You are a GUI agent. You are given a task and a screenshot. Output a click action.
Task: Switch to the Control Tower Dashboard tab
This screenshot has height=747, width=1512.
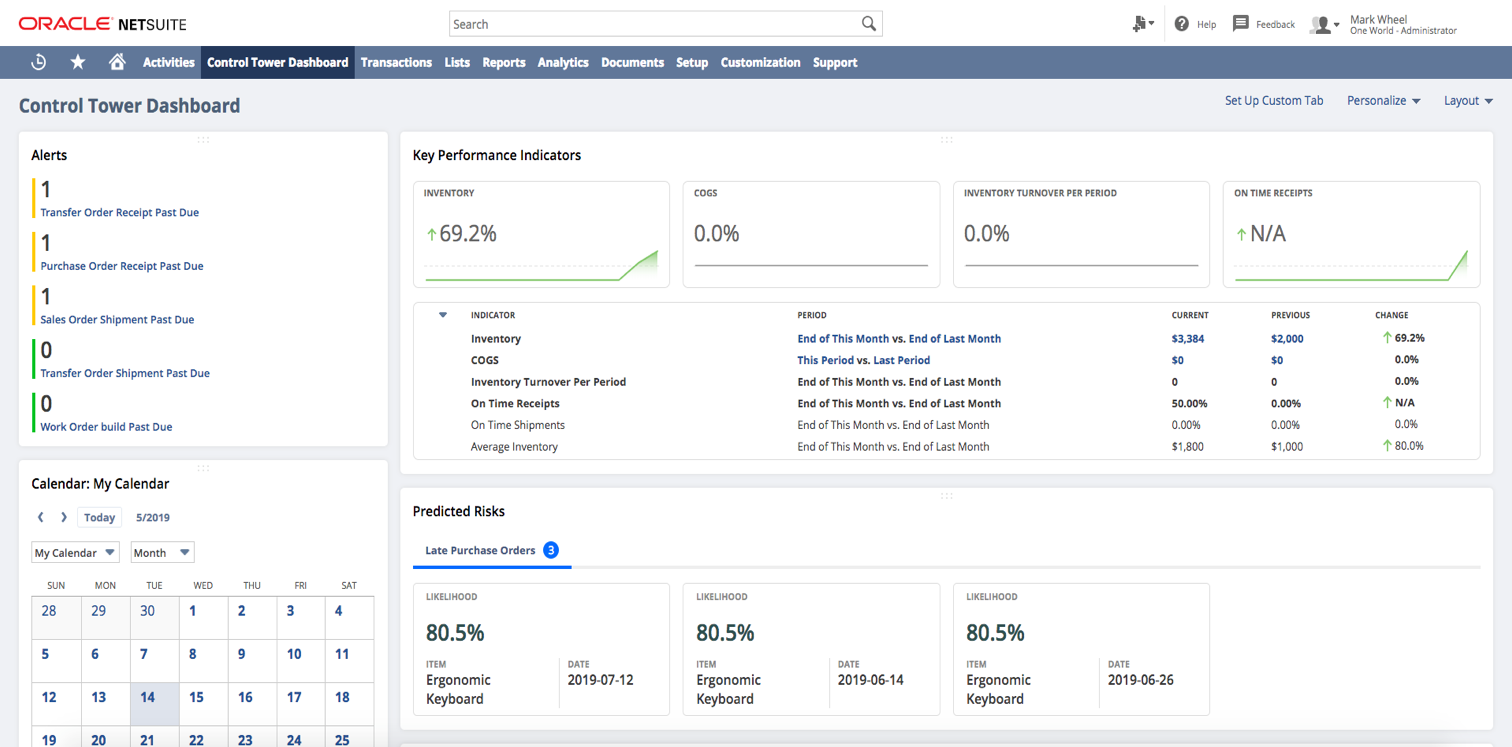pos(277,62)
